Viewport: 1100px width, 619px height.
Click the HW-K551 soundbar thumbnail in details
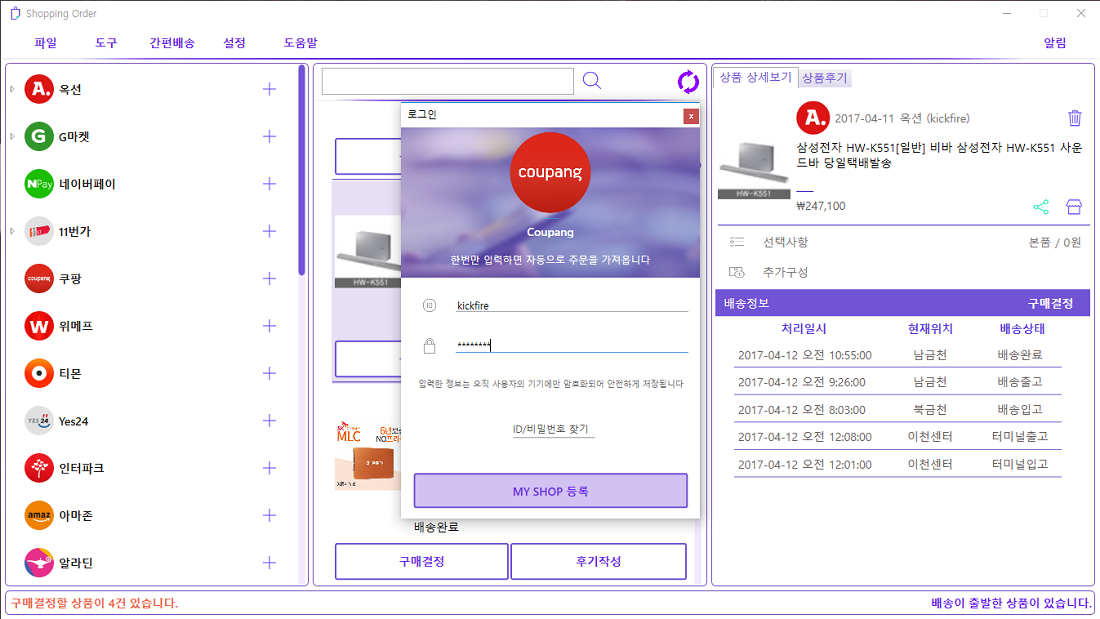[754, 169]
